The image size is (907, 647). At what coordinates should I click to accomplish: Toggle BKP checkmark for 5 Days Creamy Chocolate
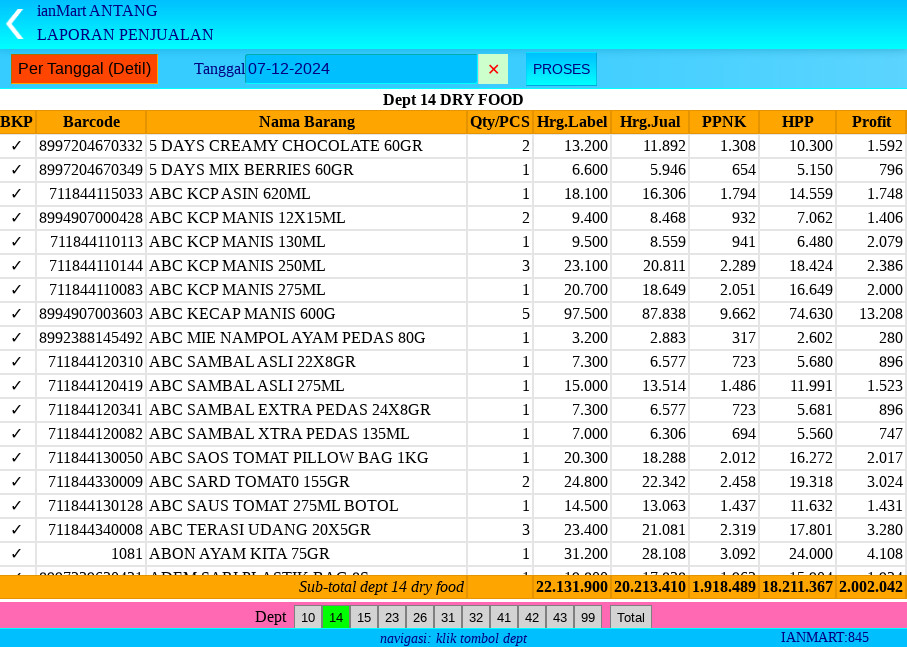(16, 146)
